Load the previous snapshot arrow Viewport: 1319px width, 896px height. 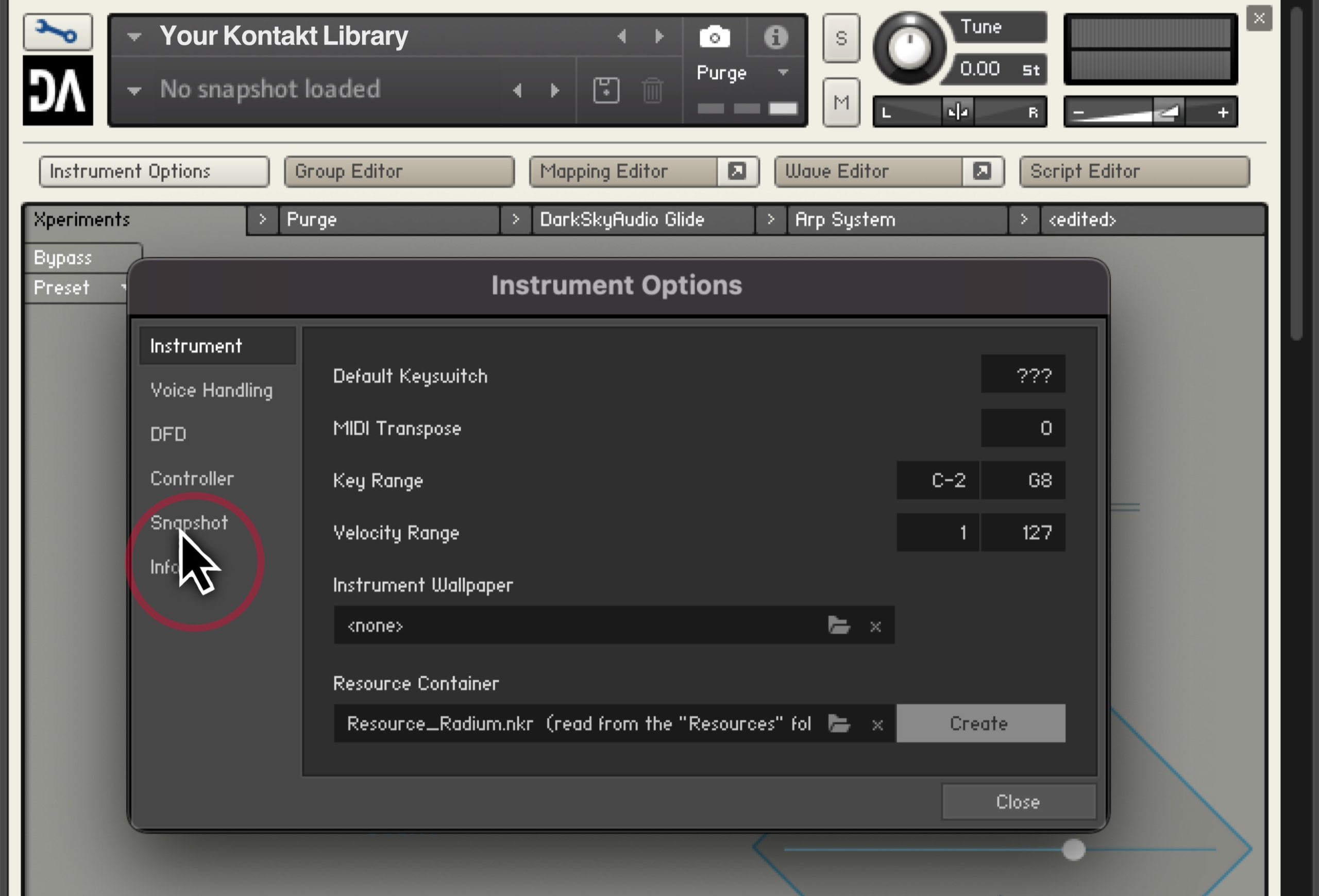pyautogui.click(x=517, y=90)
